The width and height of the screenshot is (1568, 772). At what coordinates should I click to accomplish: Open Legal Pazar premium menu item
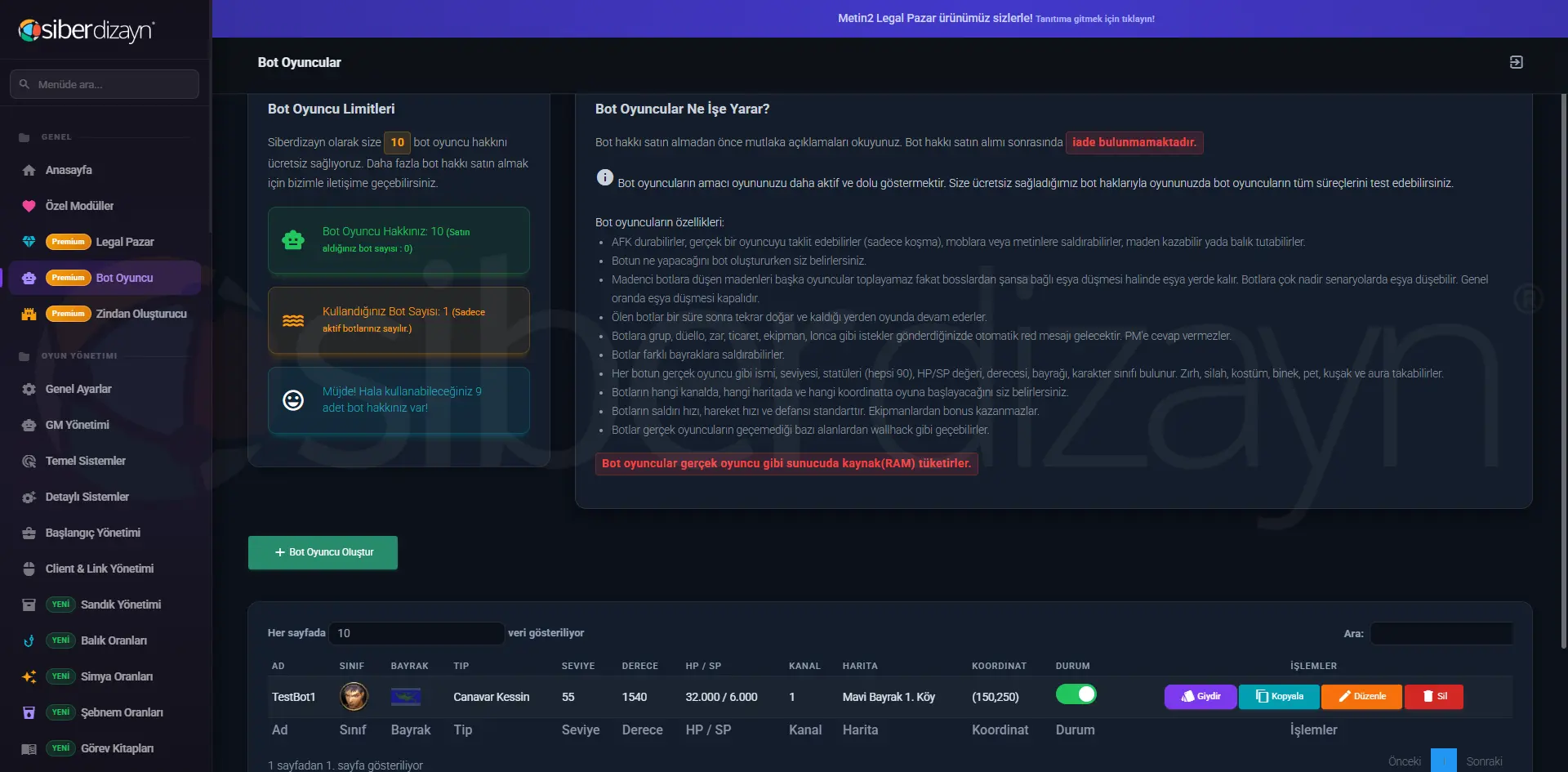tap(106, 242)
